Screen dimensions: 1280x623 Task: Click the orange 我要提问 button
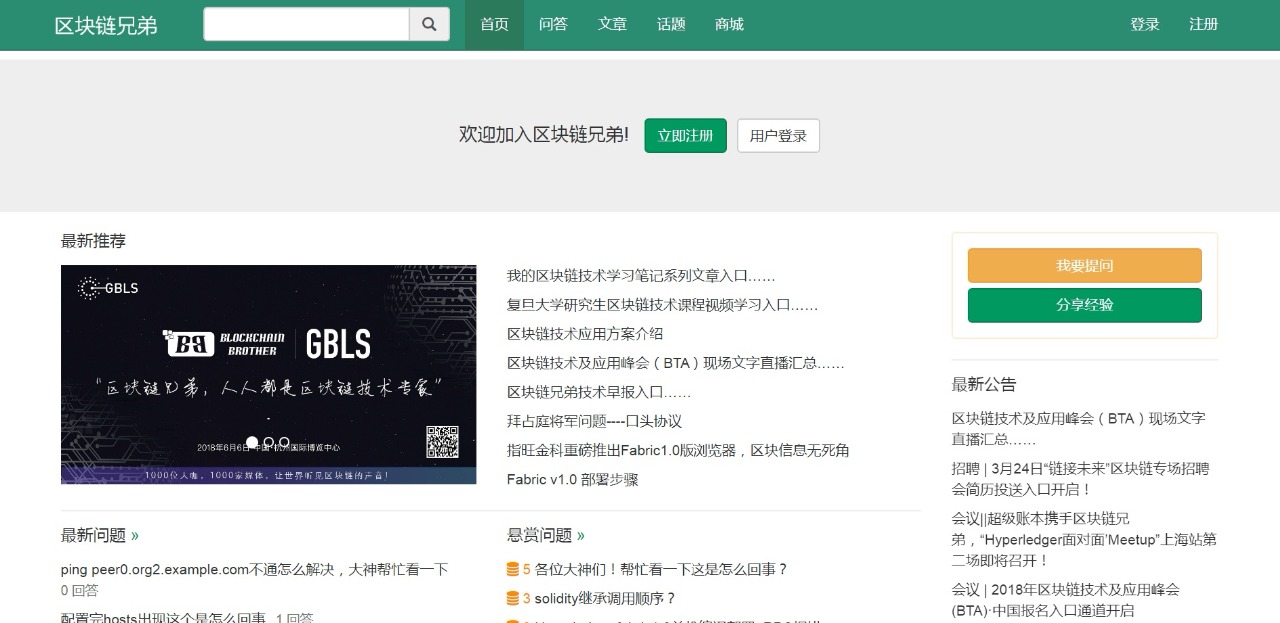click(1084, 266)
